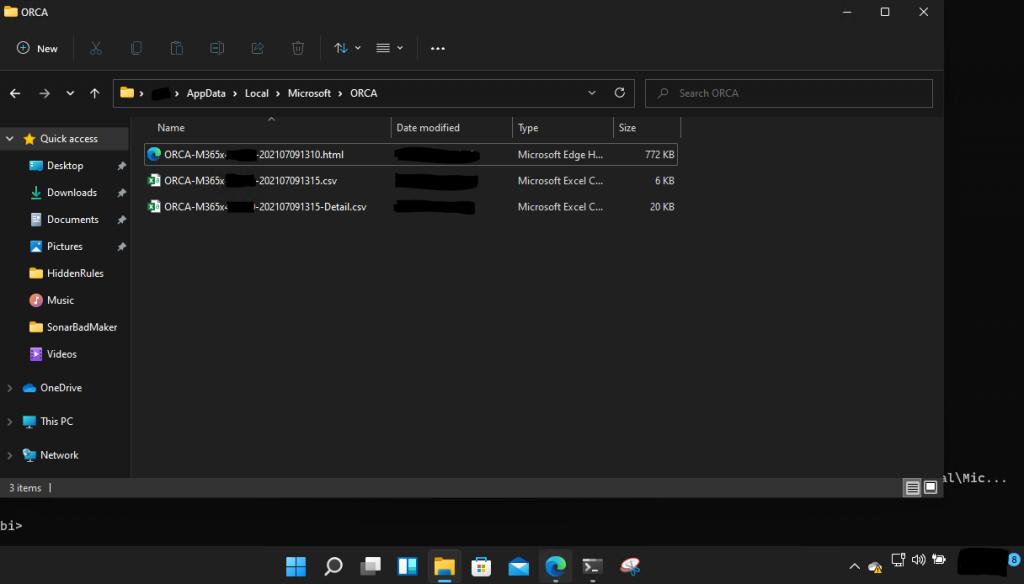Open Windows Terminal from taskbar
The image size is (1024, 584).
point(592,566)
